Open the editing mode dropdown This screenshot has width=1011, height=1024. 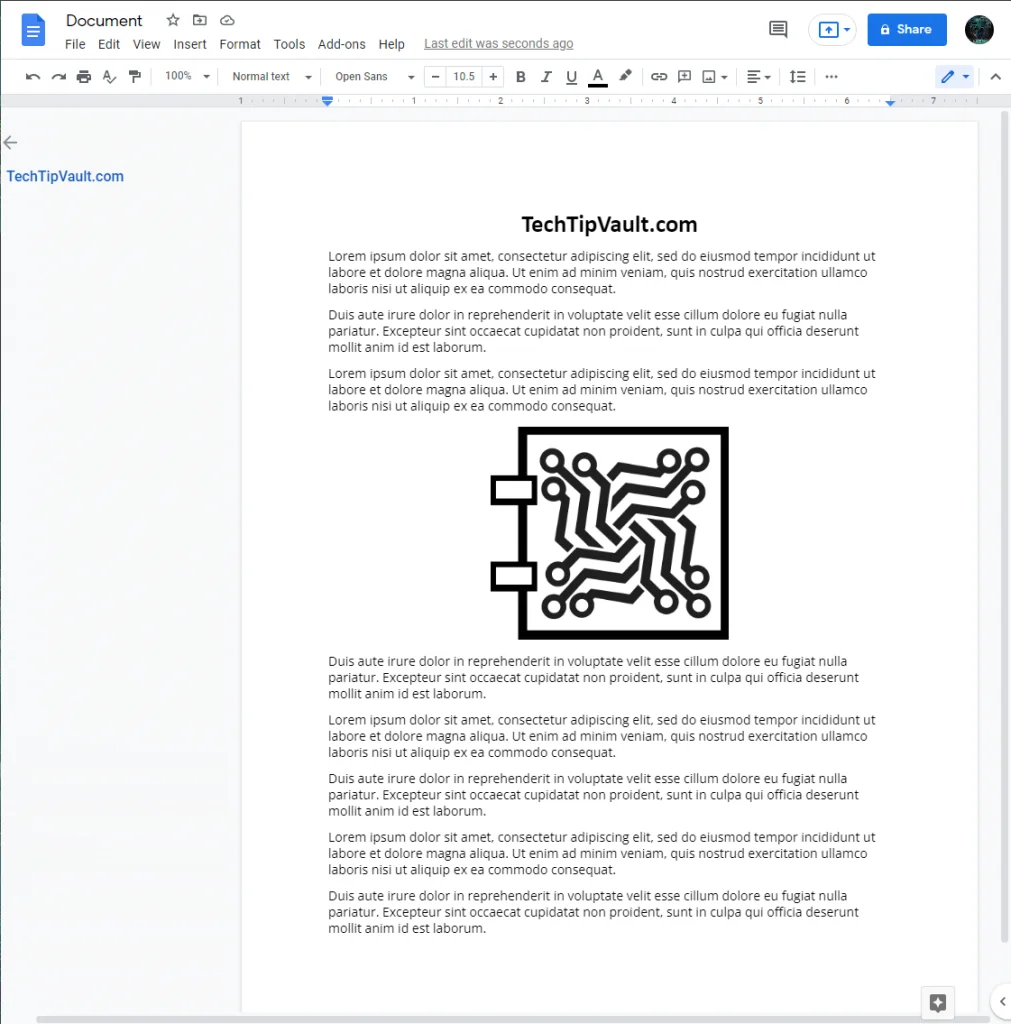point(955,77)
